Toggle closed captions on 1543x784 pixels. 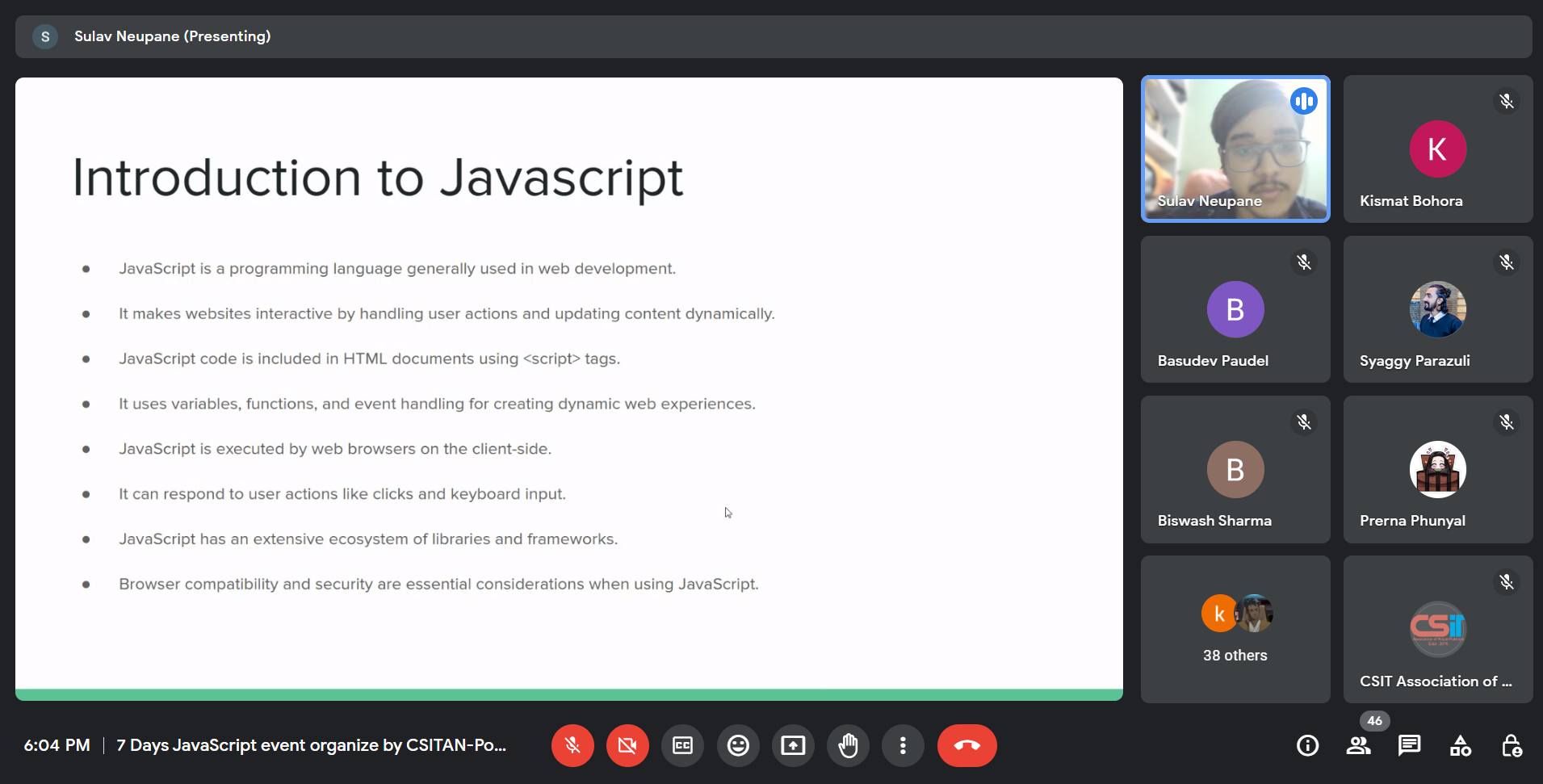[x=682, y=745]
